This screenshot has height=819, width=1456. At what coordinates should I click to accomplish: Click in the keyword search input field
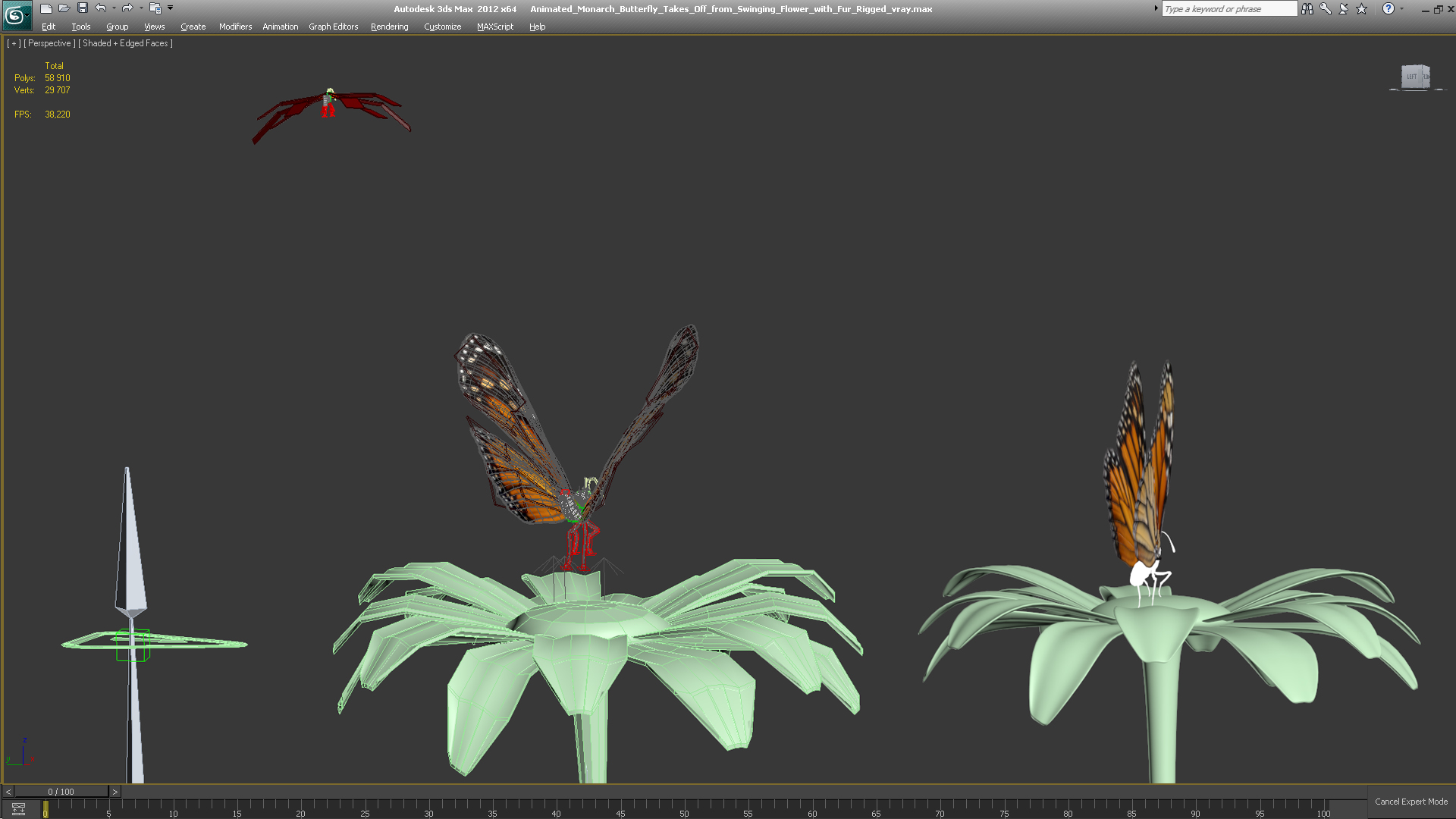coord(1228,9)
